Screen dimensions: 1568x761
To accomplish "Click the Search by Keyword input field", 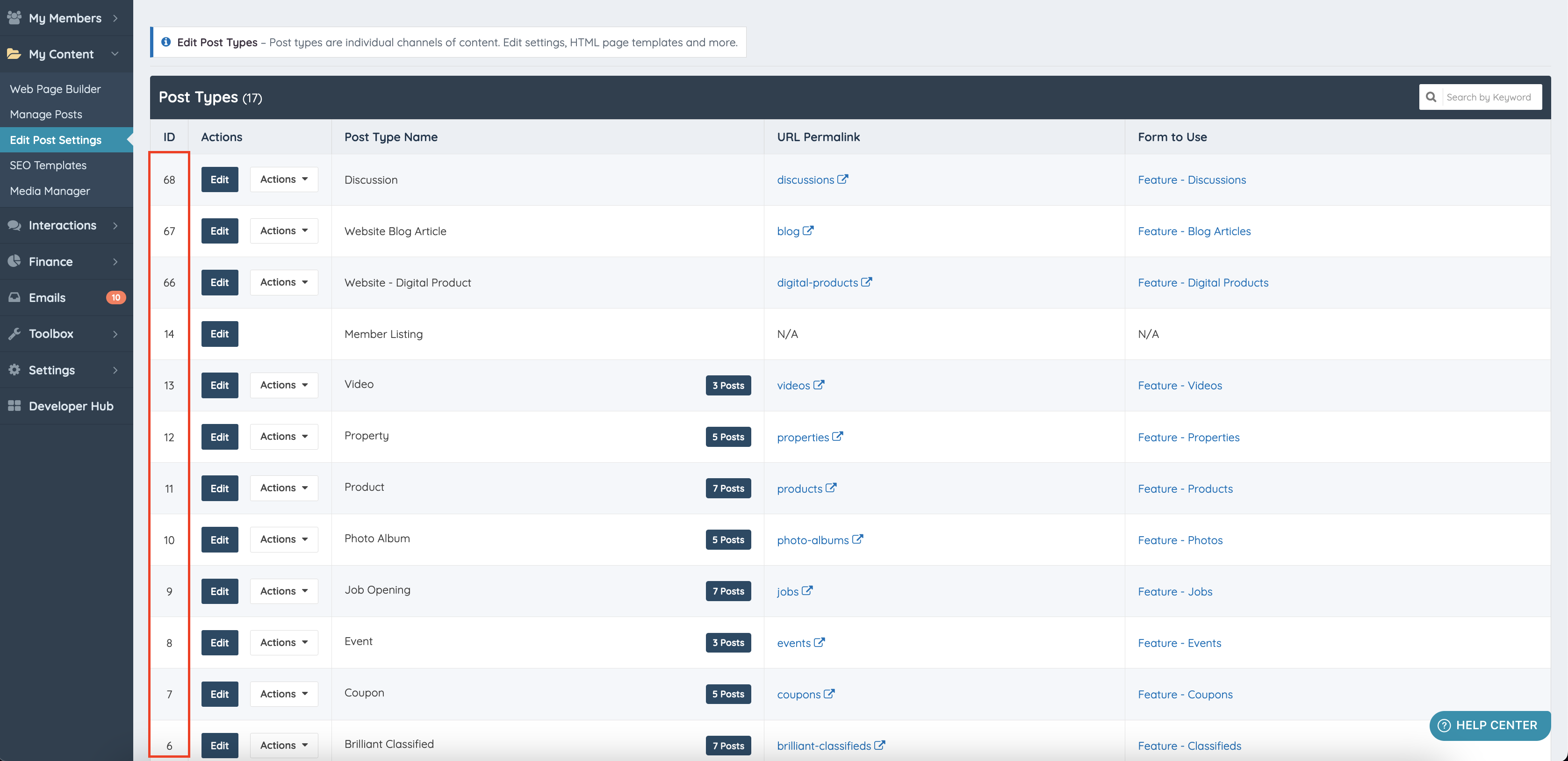I will (1491, 97).
